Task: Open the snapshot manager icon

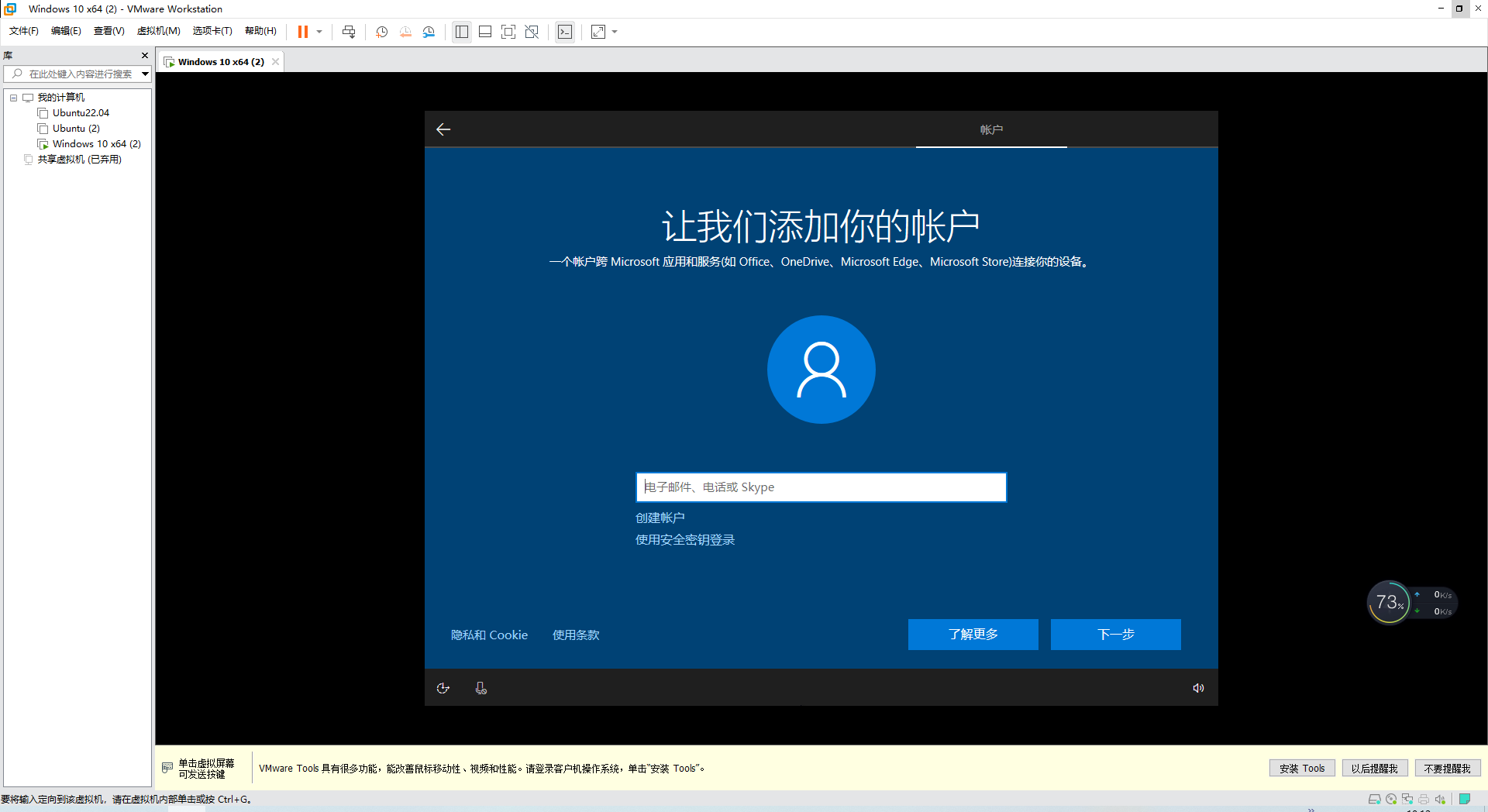Action: (429, 32)
